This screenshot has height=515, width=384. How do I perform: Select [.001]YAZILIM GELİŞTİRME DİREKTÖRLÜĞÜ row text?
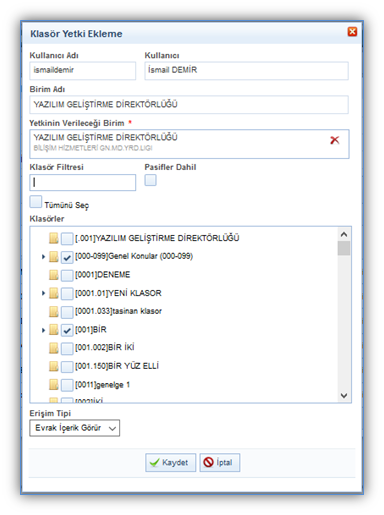click(157, 238)
